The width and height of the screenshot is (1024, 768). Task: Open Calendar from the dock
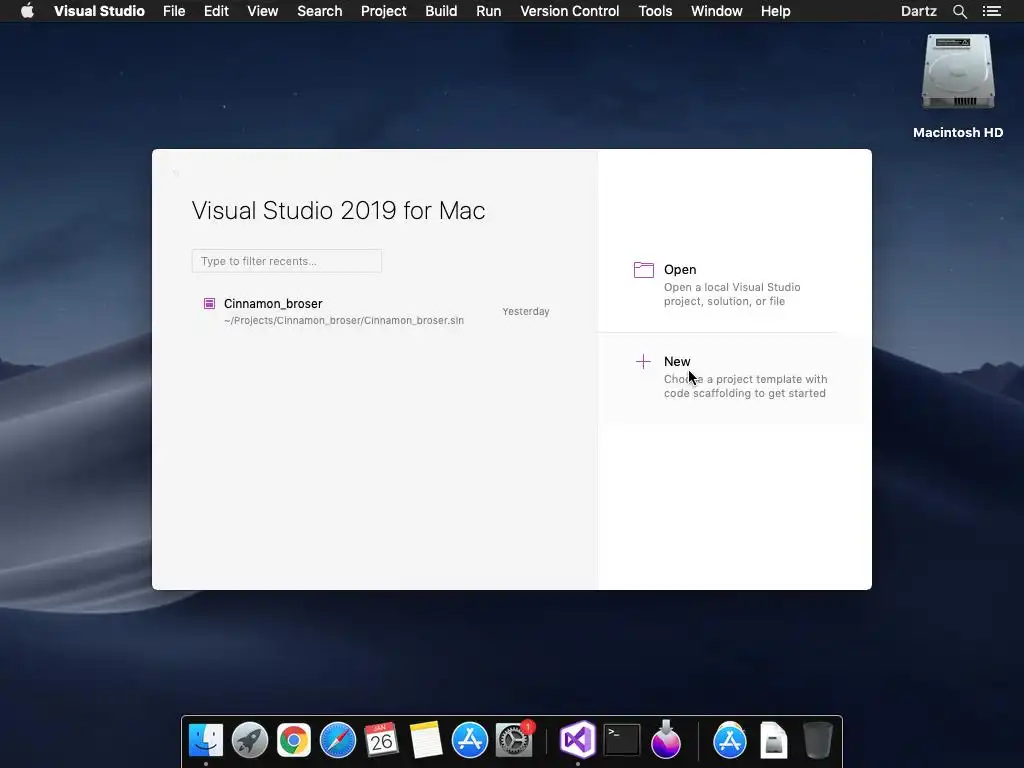point(381,741)
